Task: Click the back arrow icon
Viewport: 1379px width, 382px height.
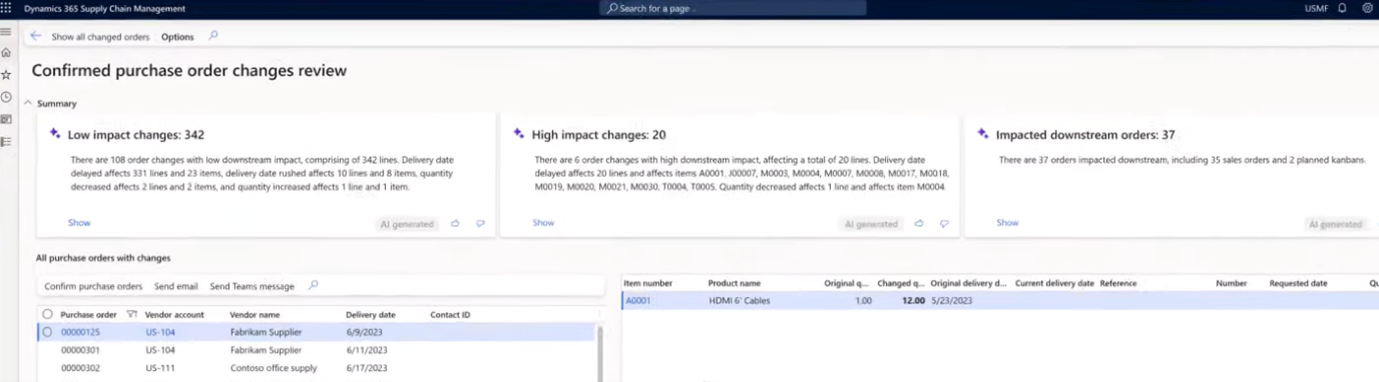Action: click(36, 36)
